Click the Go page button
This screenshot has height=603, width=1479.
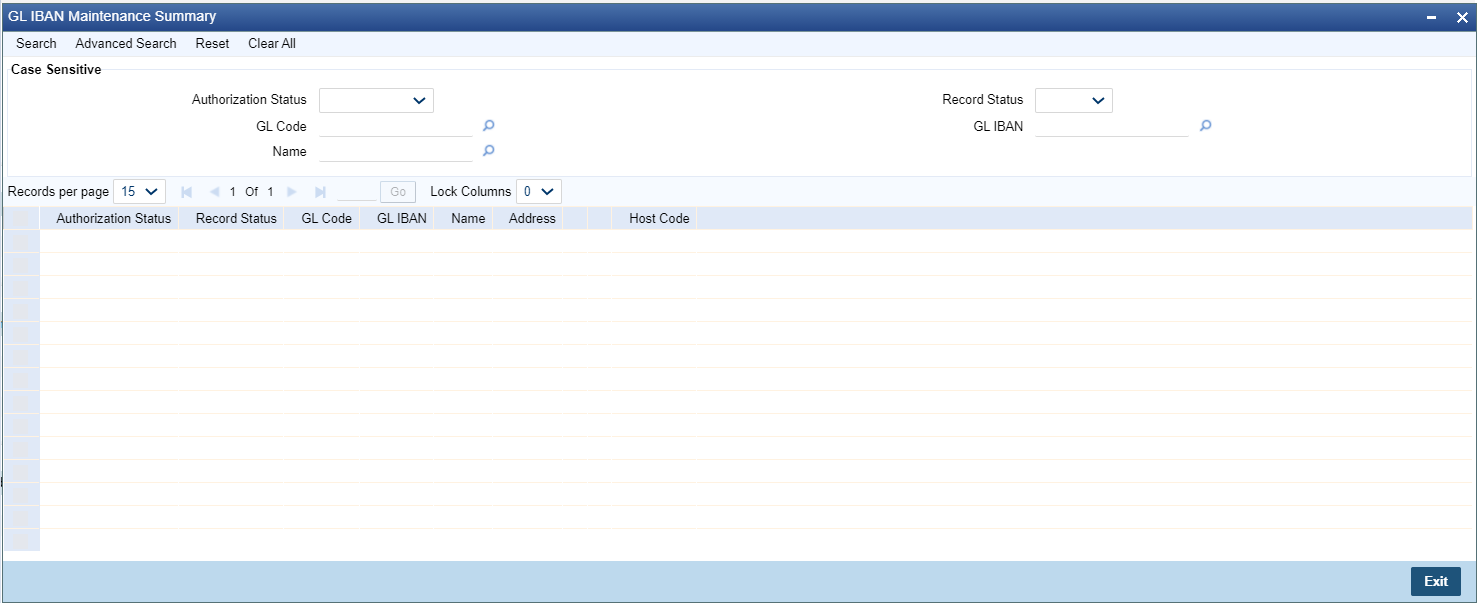point(398,192)
